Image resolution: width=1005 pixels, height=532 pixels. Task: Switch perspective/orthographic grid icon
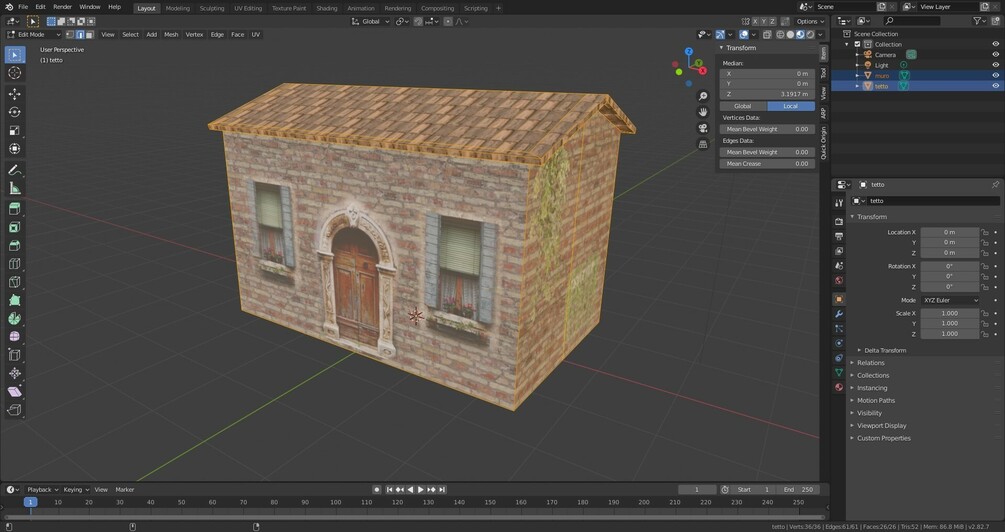pyautogui.click(x=703, y=144)
